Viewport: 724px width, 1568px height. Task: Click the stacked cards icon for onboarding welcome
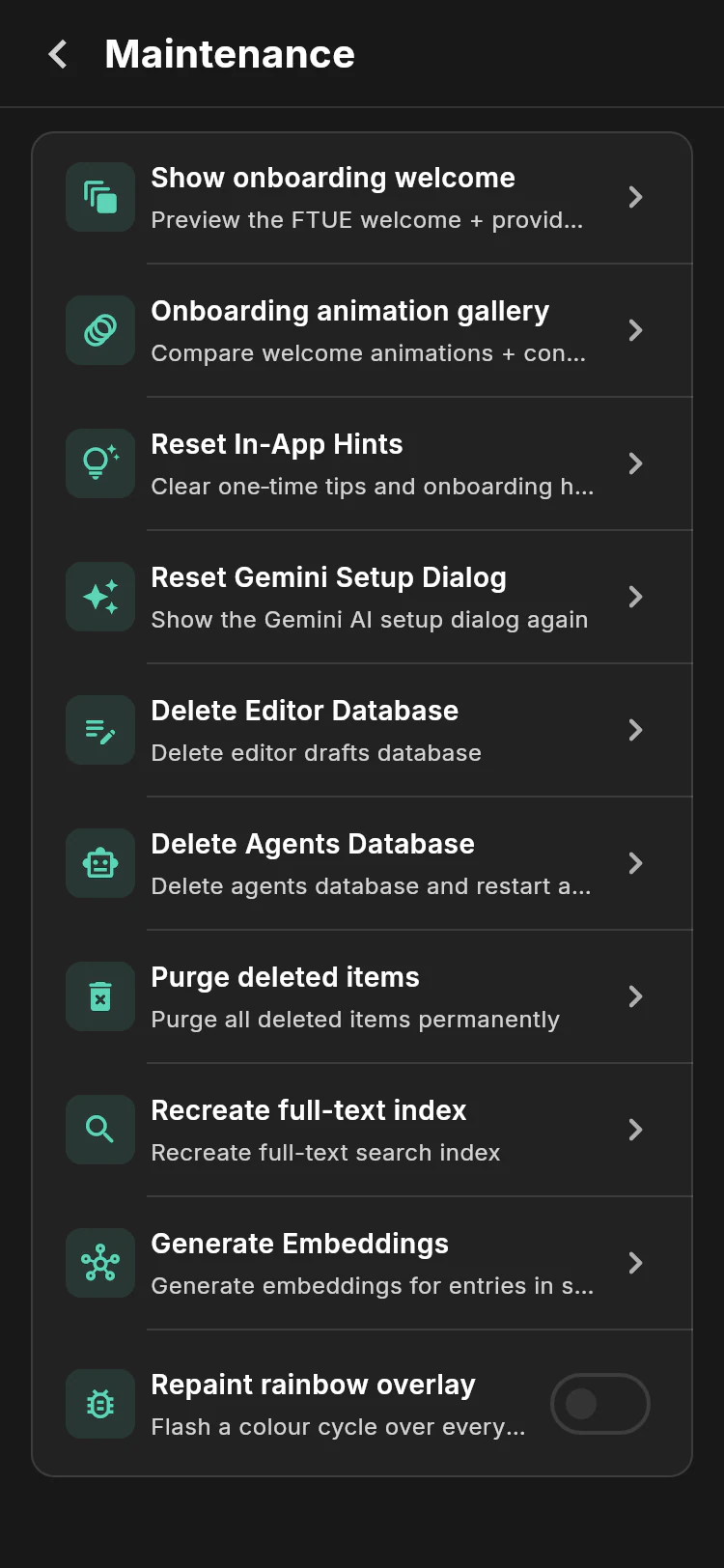[100, 197]
